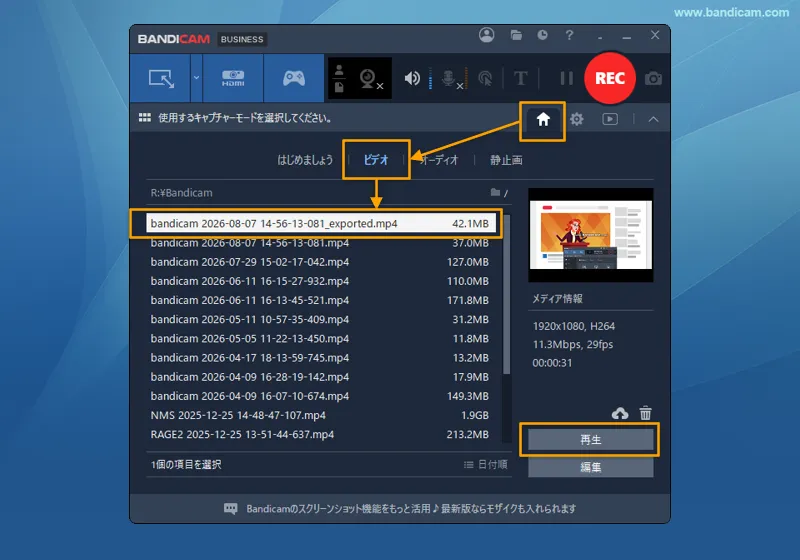Open 日付順 sort order dropdown
This screenshot has width=800, height=560.
point(485,465)
